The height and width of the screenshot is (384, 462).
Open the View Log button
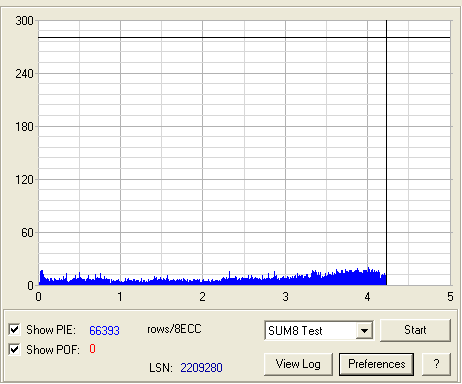[x=298, y=364]
